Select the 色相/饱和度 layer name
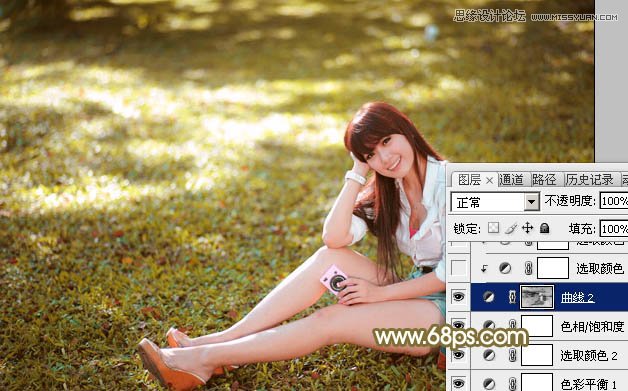628x391 pixels. click(x=592, y=327)
